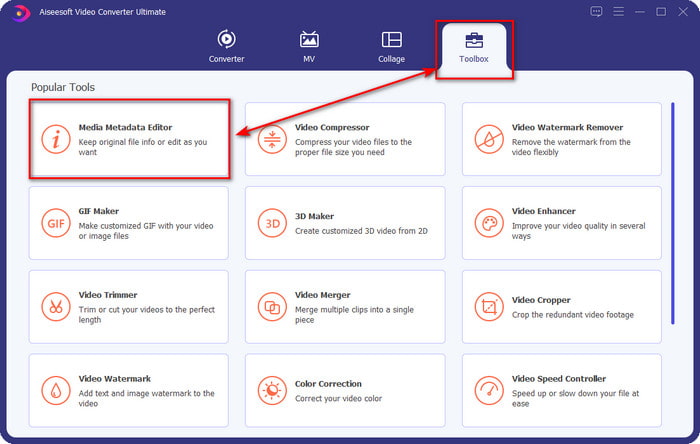
Task: Click the tools list vertical scrollbar
Action: coord(672,210)
